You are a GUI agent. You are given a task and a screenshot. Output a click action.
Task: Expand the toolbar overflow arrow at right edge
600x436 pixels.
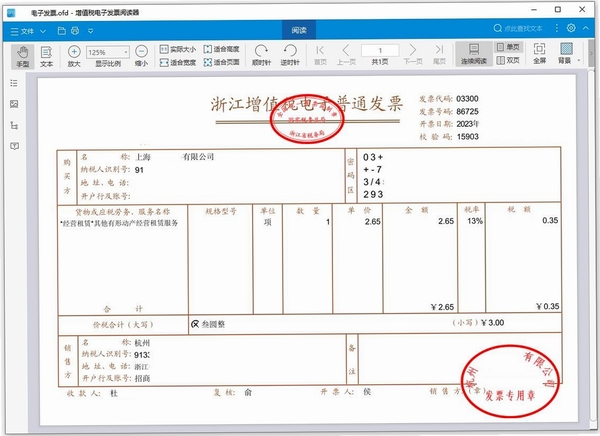click(592, 54)
